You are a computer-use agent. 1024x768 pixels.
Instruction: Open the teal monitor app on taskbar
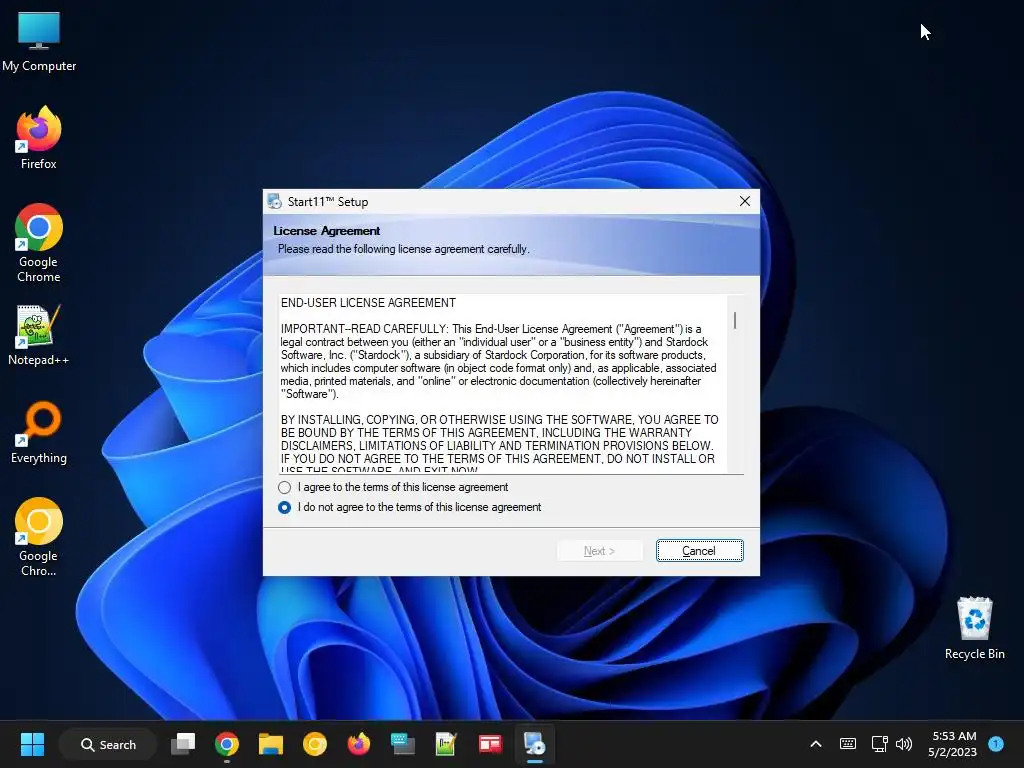(402, 744)
